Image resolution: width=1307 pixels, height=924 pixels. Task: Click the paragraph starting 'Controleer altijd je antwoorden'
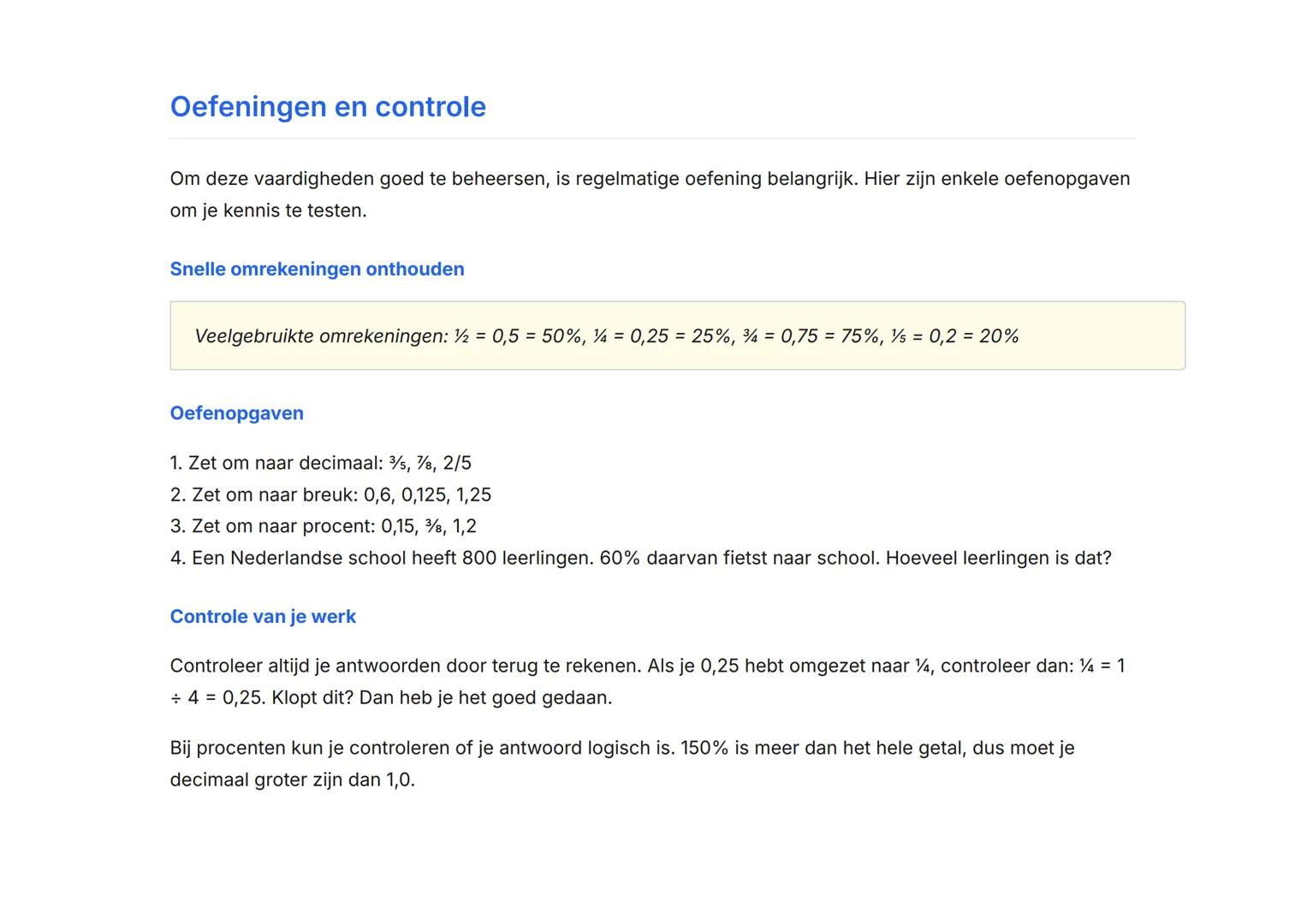[647, 681]
